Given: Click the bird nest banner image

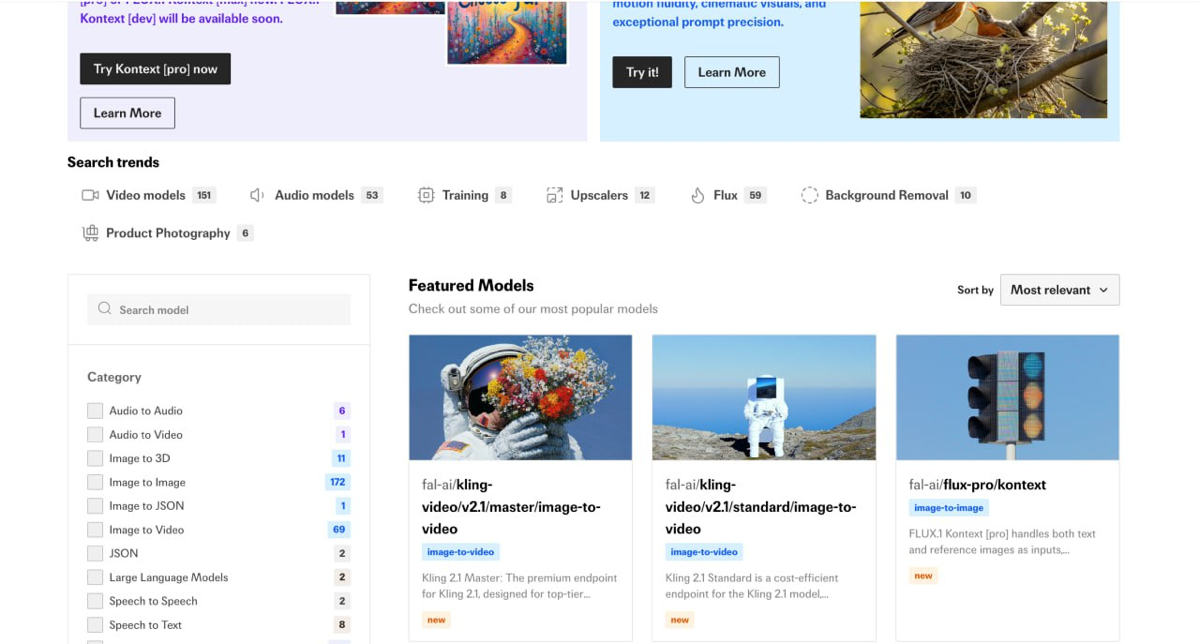Looking at the screenshot, I should (x=983, y=59).
